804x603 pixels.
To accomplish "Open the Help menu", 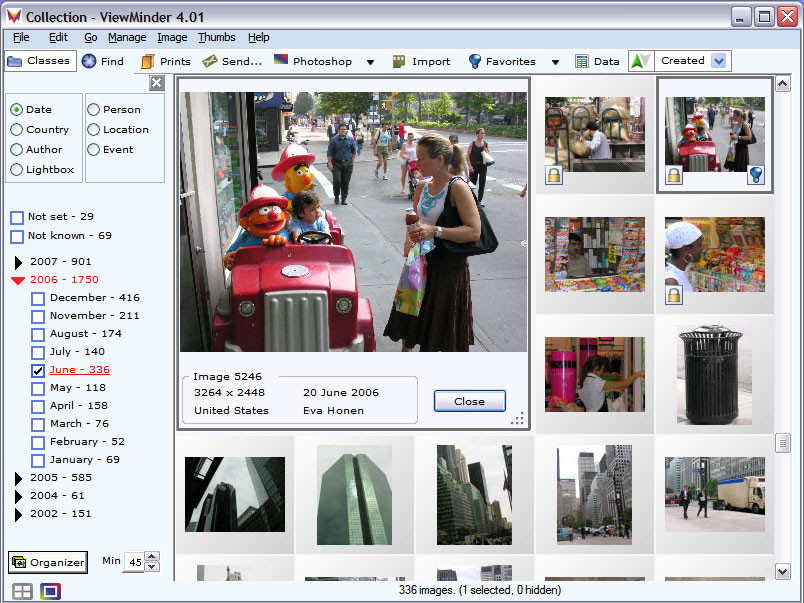I will [x=258, y=37].
